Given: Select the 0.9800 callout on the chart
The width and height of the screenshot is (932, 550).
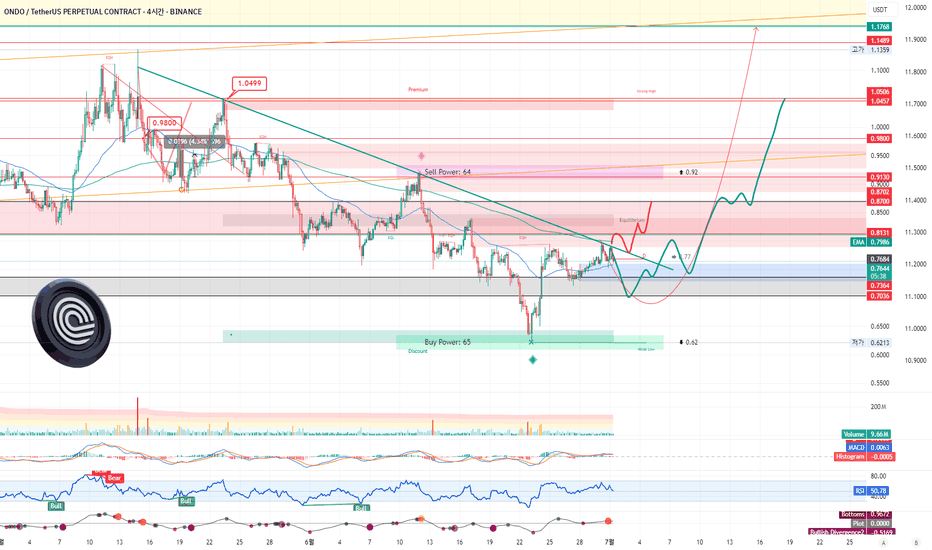Looking at the screenshot, I should click(x=164, y=122).
